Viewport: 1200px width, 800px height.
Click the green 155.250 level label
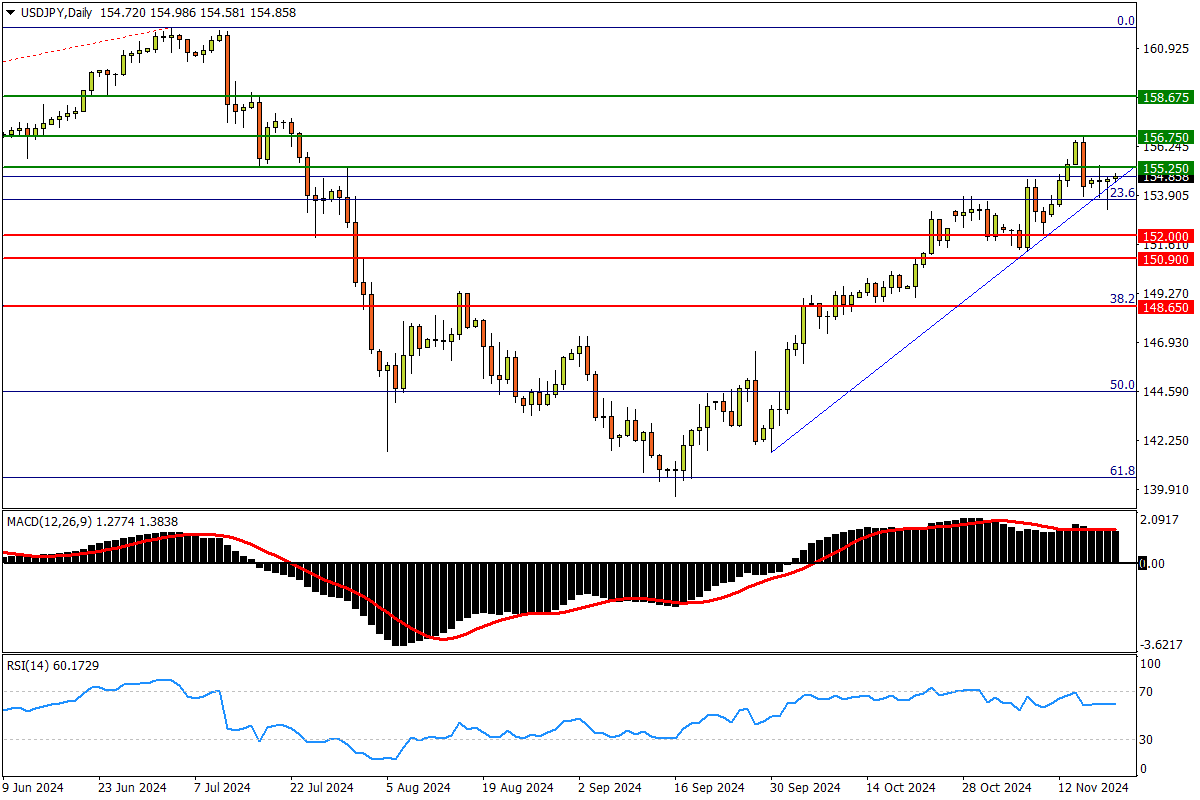click(x=1164, y=168)
